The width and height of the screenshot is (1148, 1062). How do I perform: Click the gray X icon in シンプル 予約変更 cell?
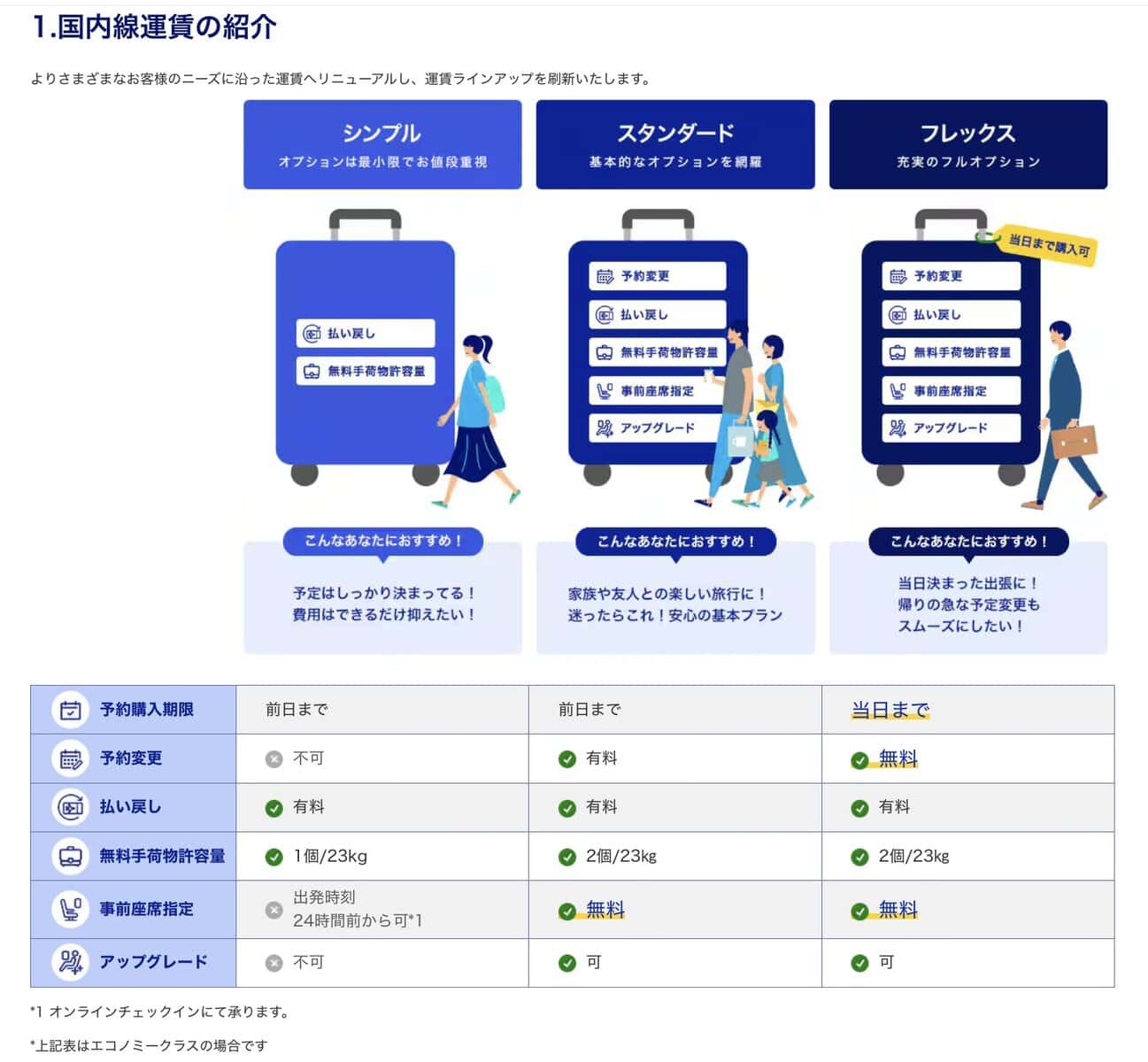coord(274,759)
